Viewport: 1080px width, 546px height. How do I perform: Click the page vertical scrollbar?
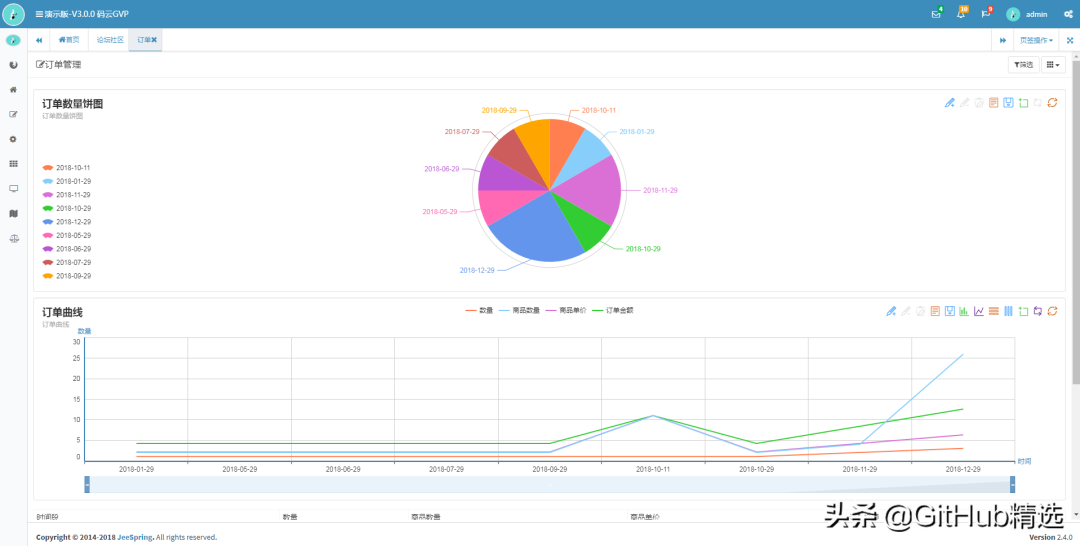click(1076, 220)
